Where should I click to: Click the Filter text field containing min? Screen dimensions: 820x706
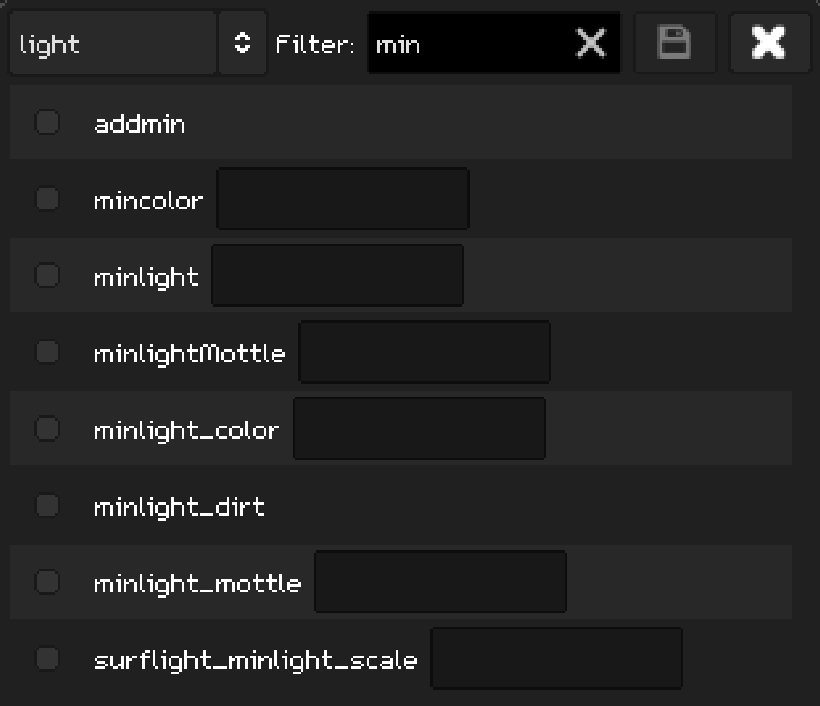click(468, 43)
